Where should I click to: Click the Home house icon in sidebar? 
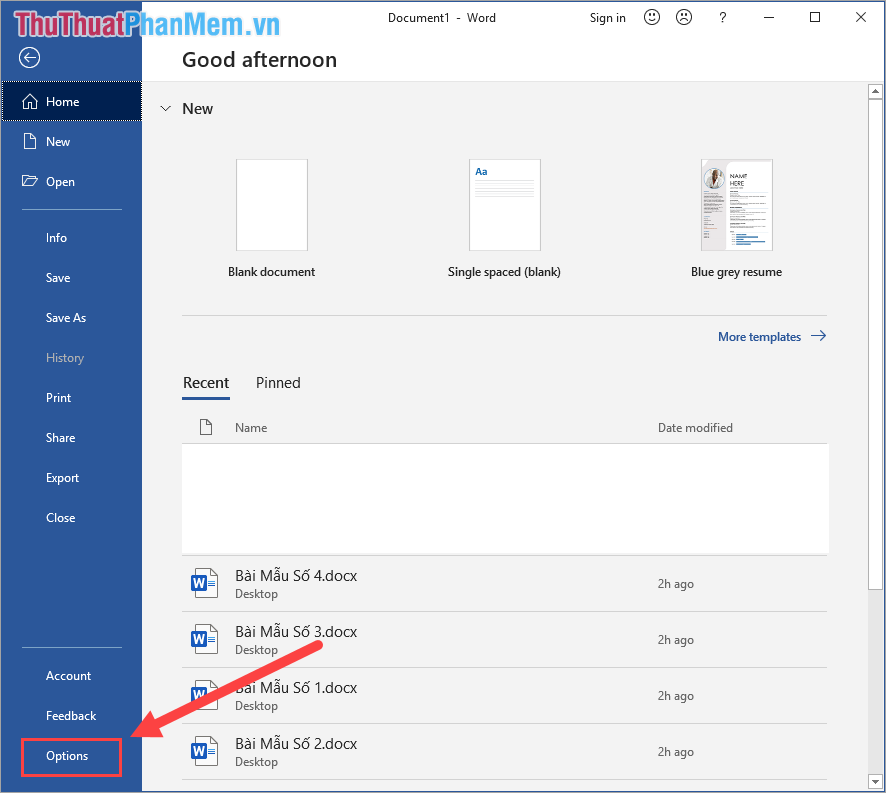point(30,102)
